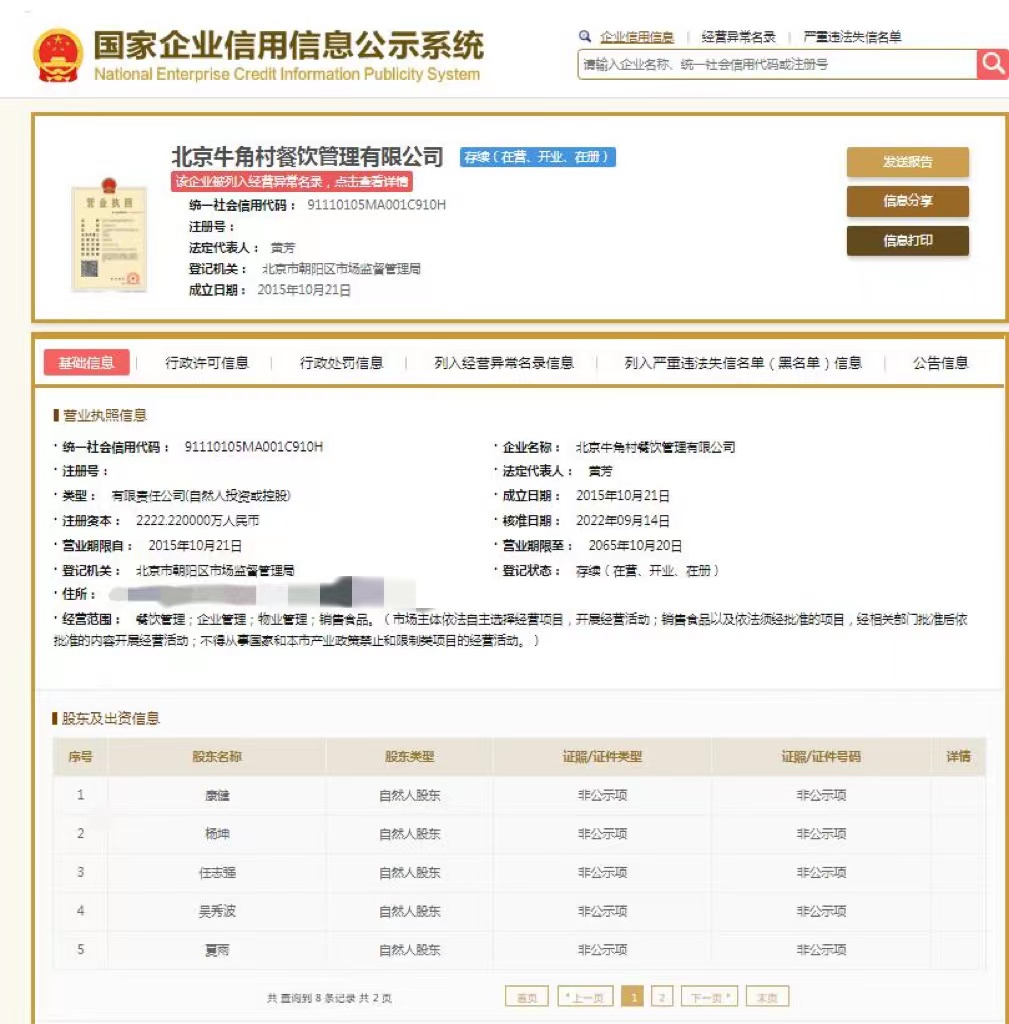Viewport: 1009px width, 1024px height.
Task: Click 2015年10月21日 under the company title
Action: tap(304, 290)
